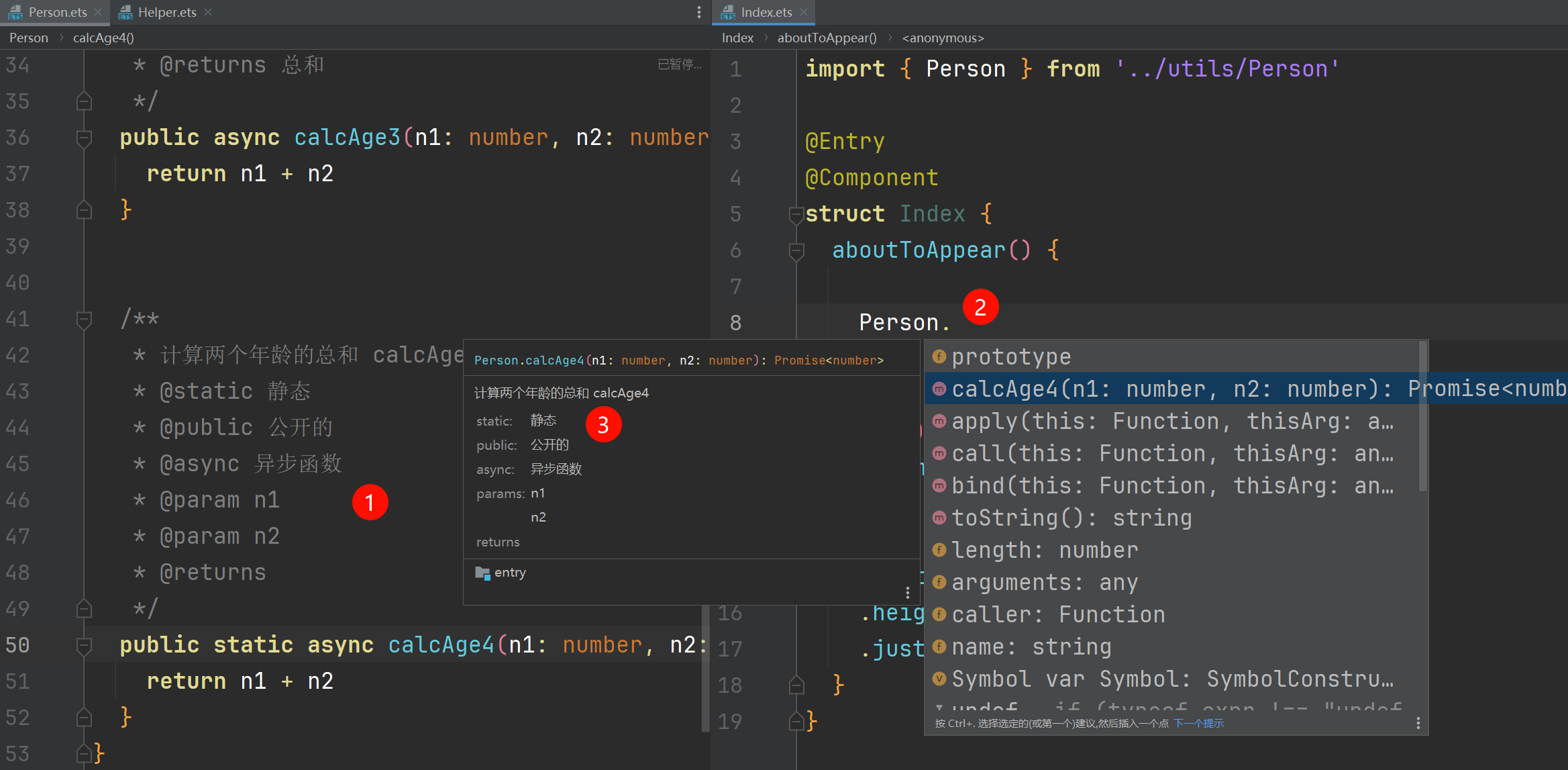Open the left editor tabs more-options menu

click(x=699, y=12)
